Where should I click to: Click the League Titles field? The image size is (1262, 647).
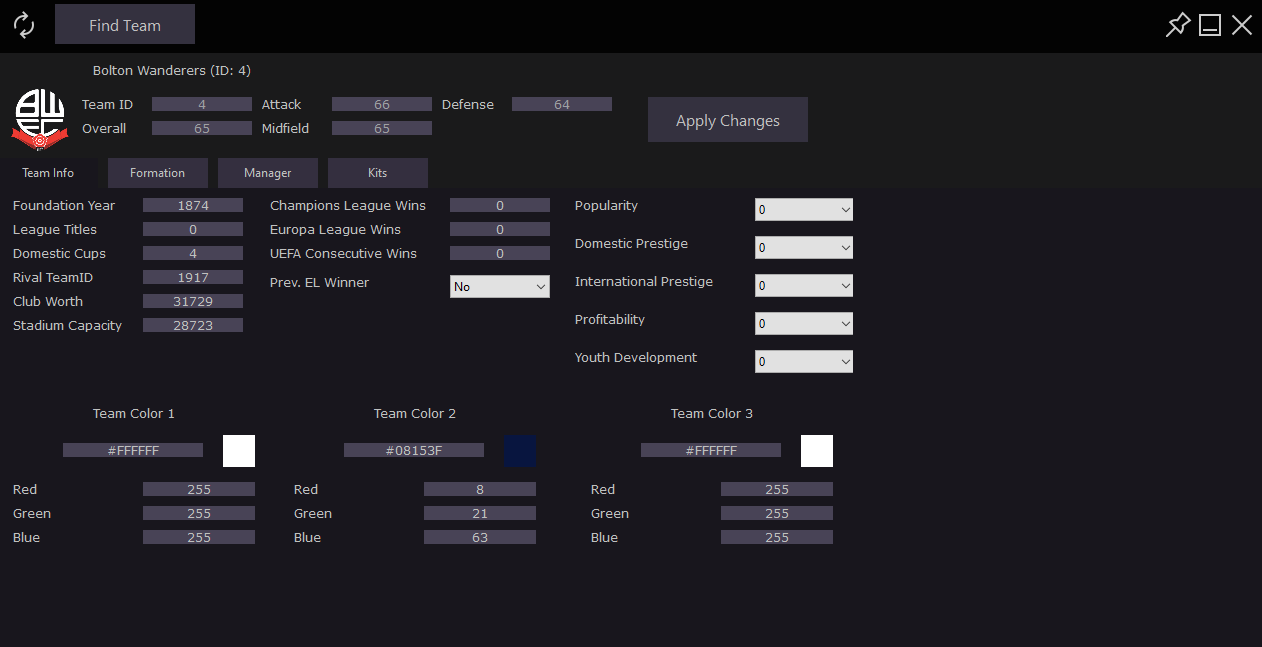(x=193, y=229)
